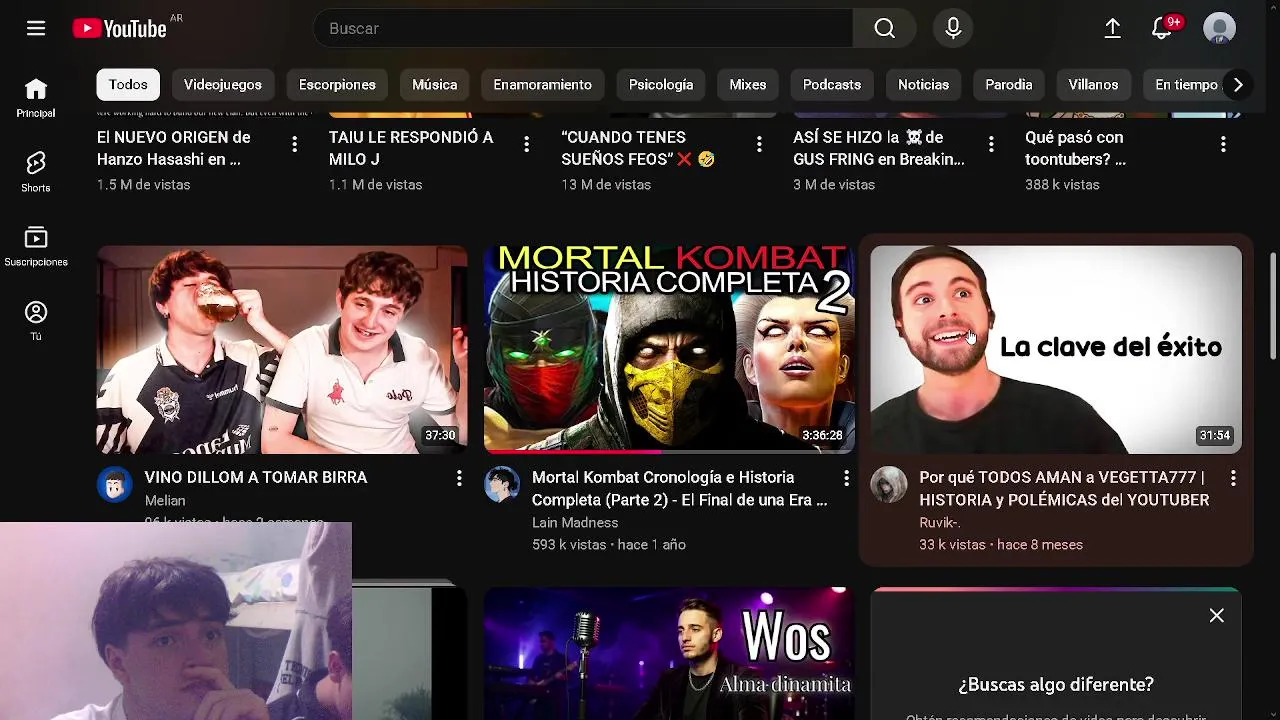
Task: Show more category chips with arrow
Action: point(1238,85)
